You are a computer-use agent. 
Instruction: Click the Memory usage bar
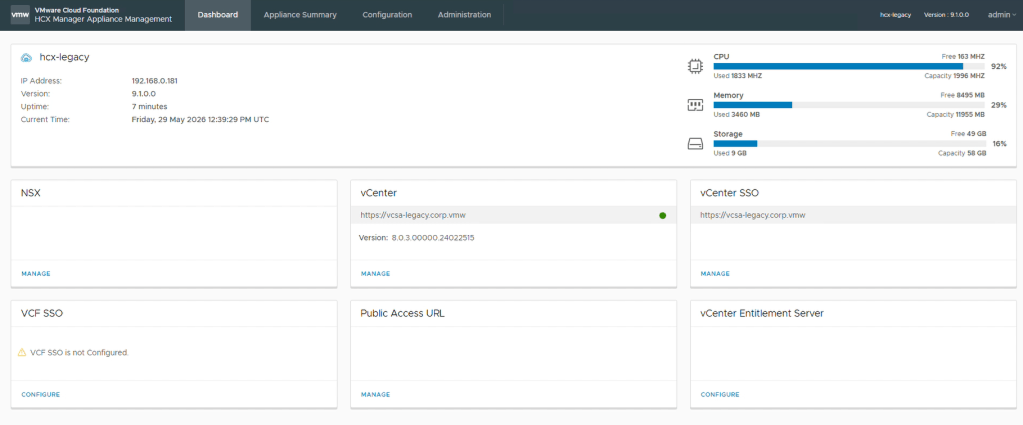849,104
